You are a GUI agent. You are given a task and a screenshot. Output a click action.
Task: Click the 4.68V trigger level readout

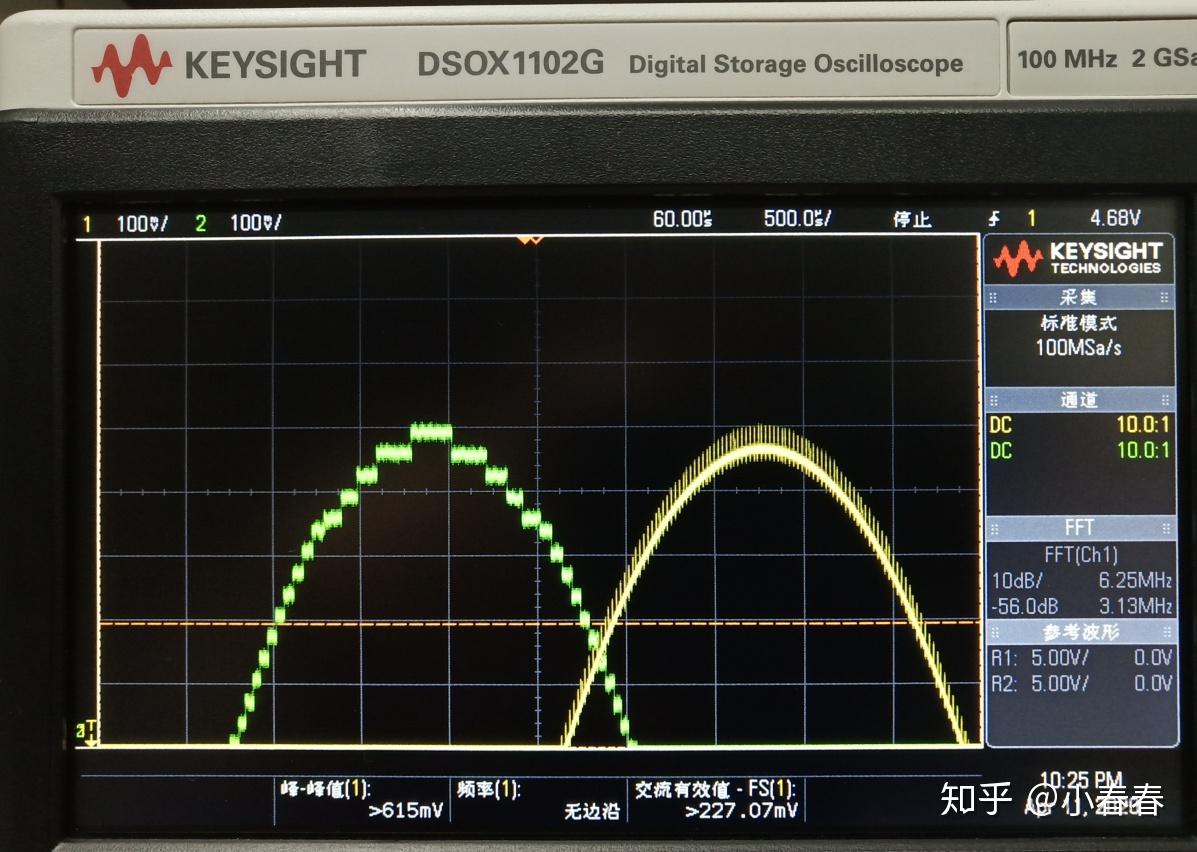pos(1115,218)
